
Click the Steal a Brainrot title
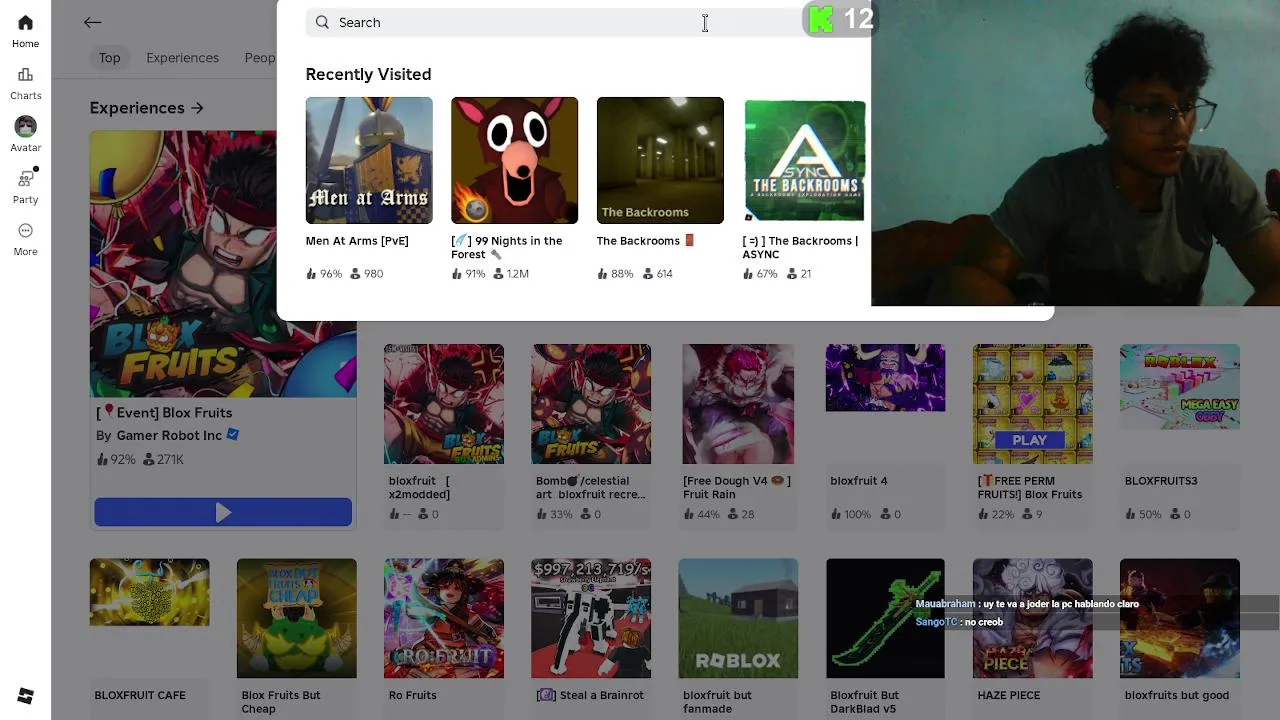click(x=591, y=695)
